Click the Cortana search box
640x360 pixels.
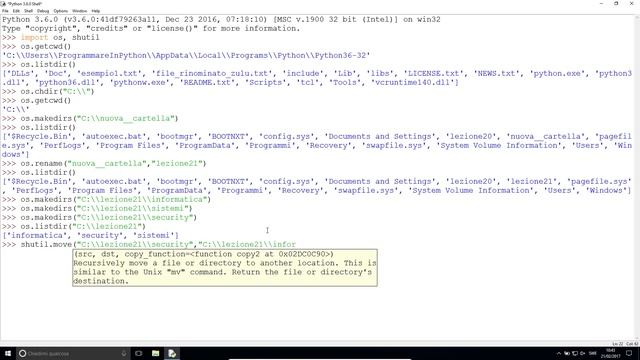[73, 353]
